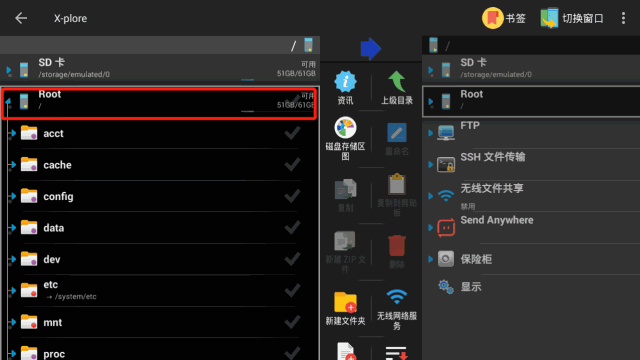
Task: Open the cache folder
Action: coord(160,164)
